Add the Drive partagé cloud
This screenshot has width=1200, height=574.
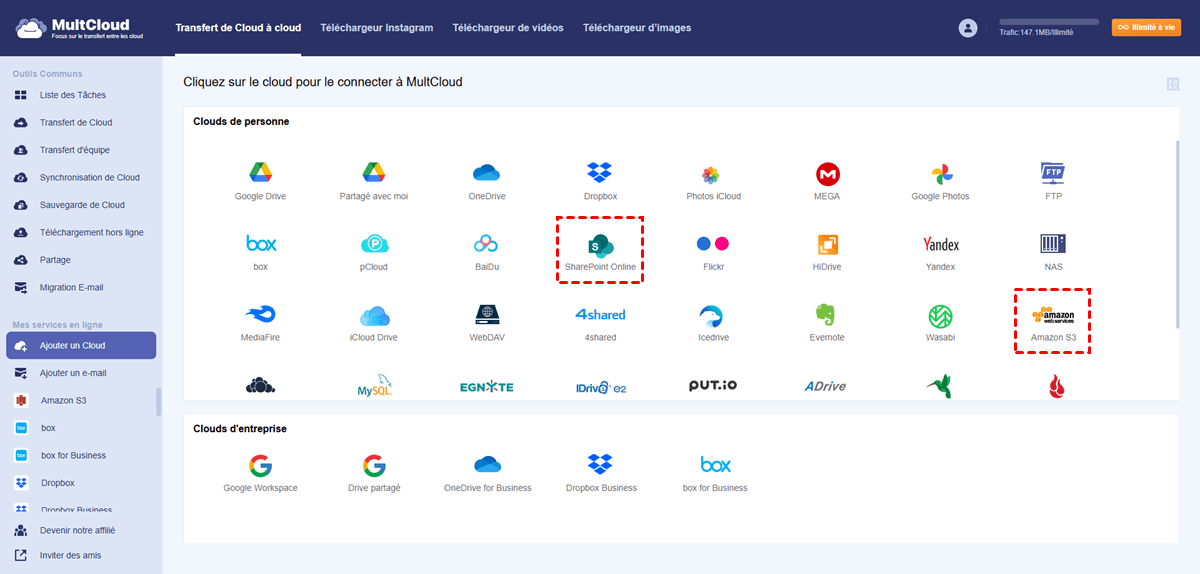[374, 473]
